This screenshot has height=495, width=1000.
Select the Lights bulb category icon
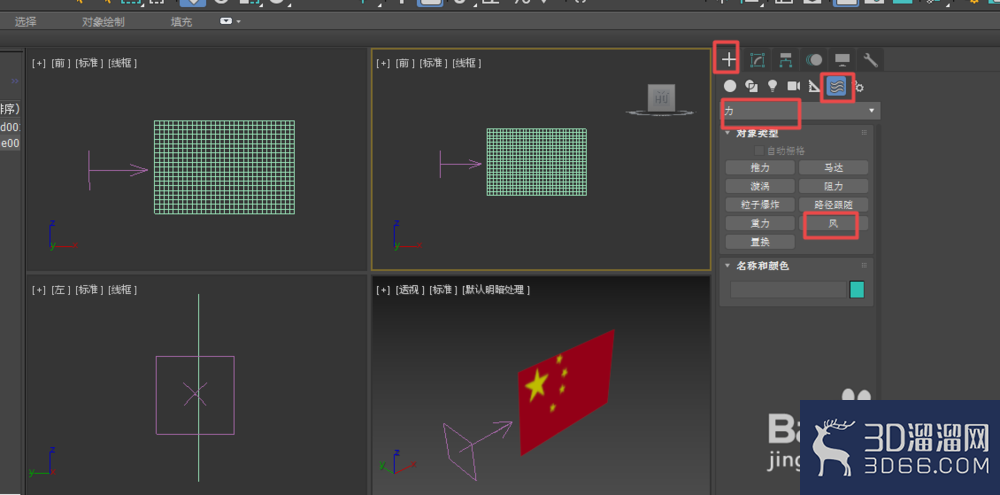[772, 85]
